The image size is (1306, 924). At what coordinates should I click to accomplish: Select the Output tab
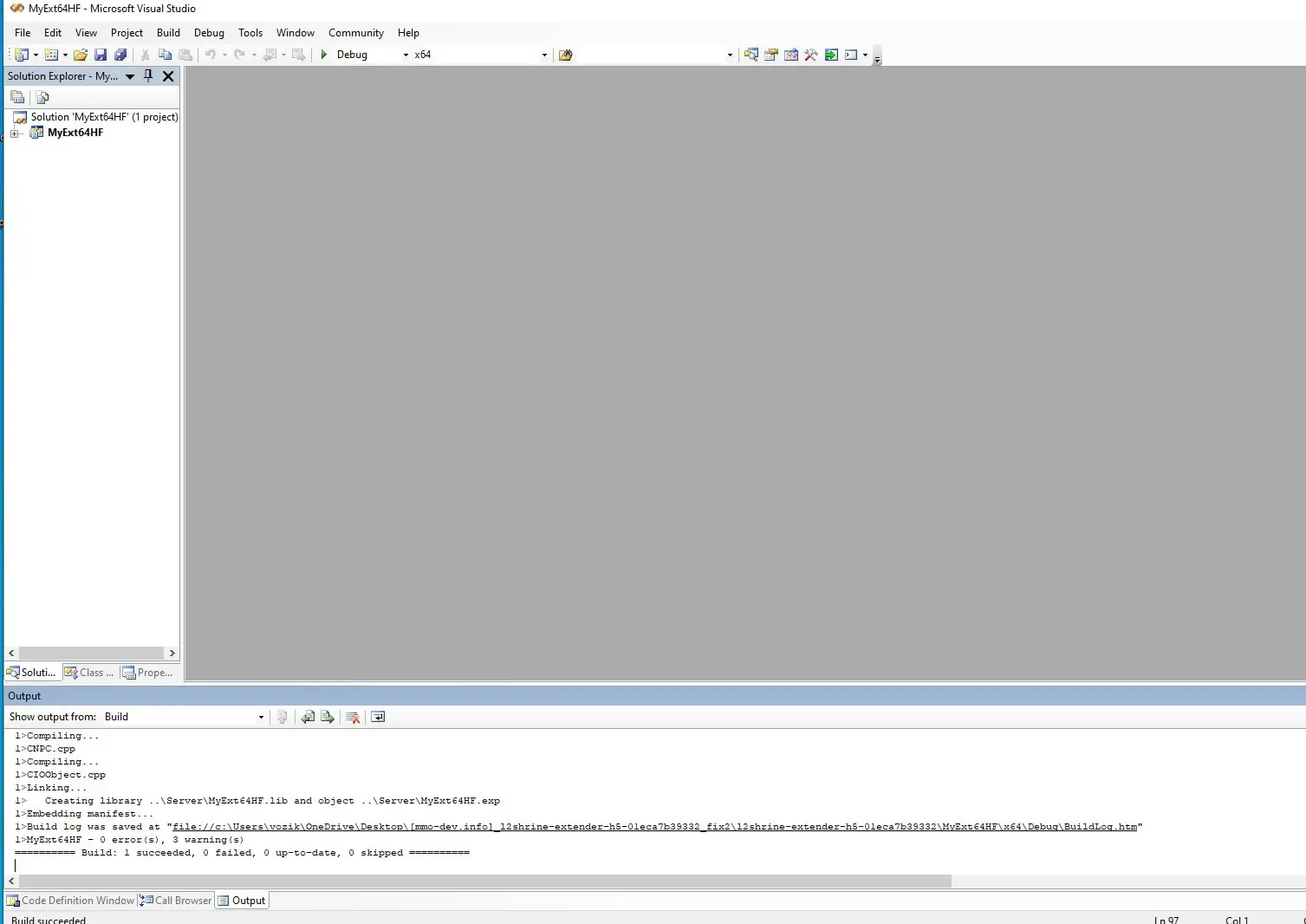[242, 901]
